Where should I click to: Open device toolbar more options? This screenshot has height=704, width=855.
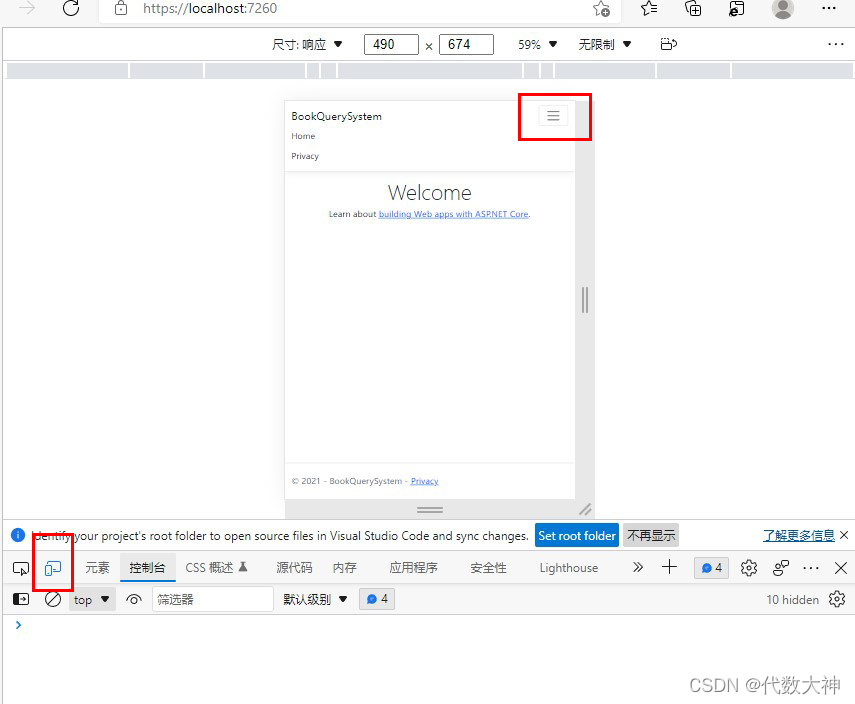pos(835,44)
